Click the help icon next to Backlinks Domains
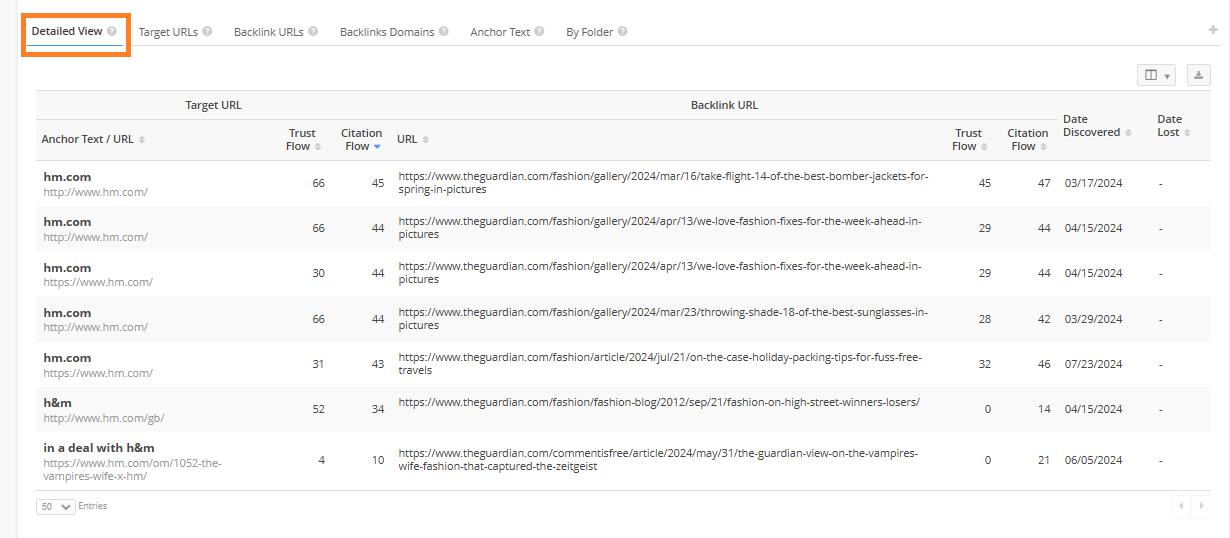 (443, 31)
